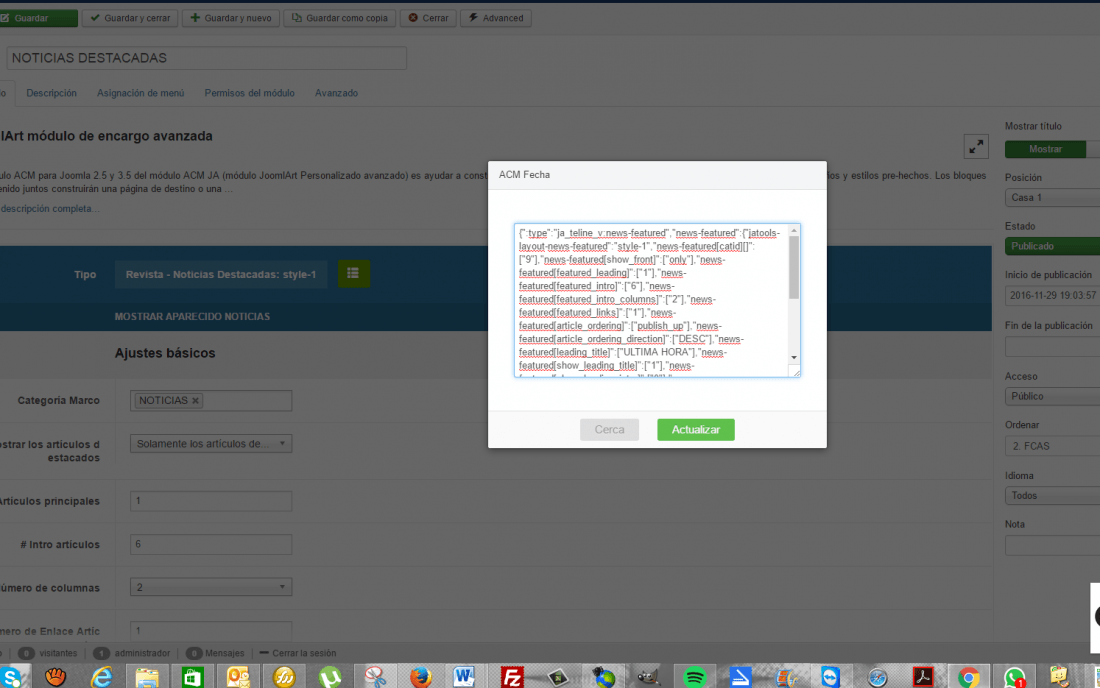The width and height of the screenshot is (1100, 688).
Task: Click the JSON textarea in ACM dialog
Action: coord(651,300)
